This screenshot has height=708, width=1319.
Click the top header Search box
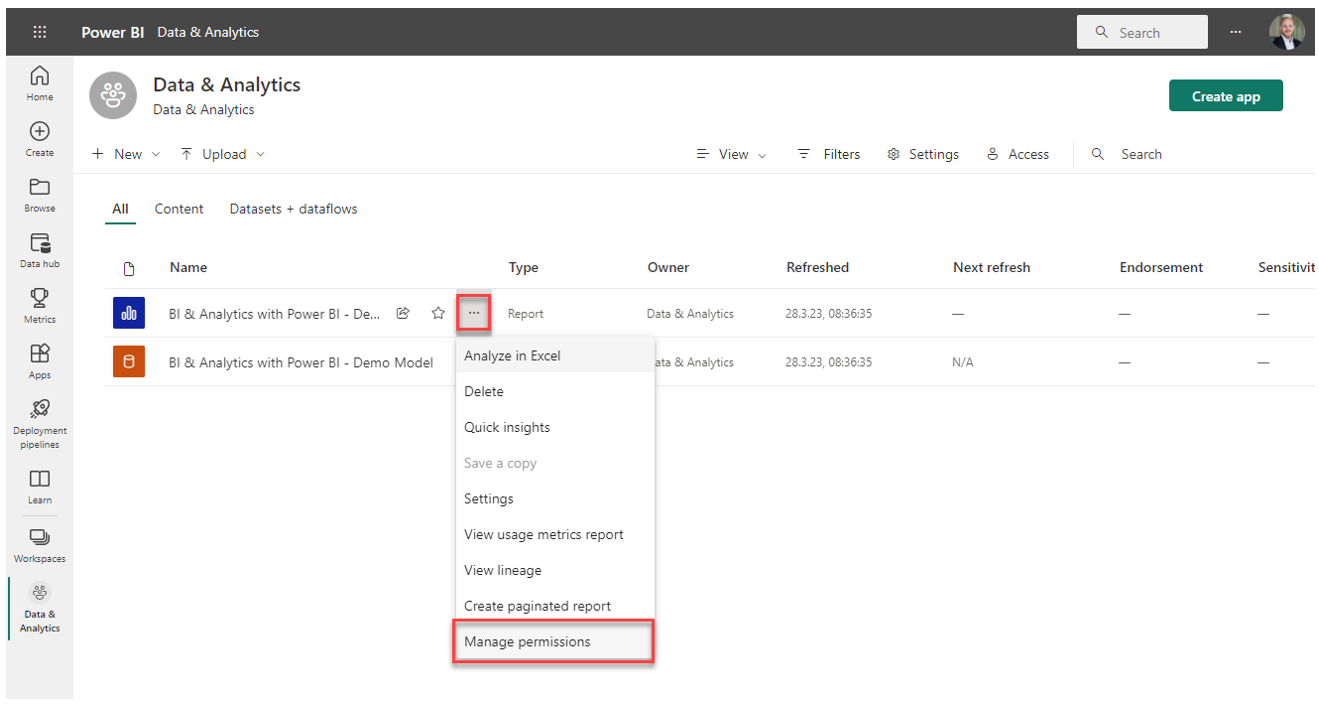tap(1142, 32)
